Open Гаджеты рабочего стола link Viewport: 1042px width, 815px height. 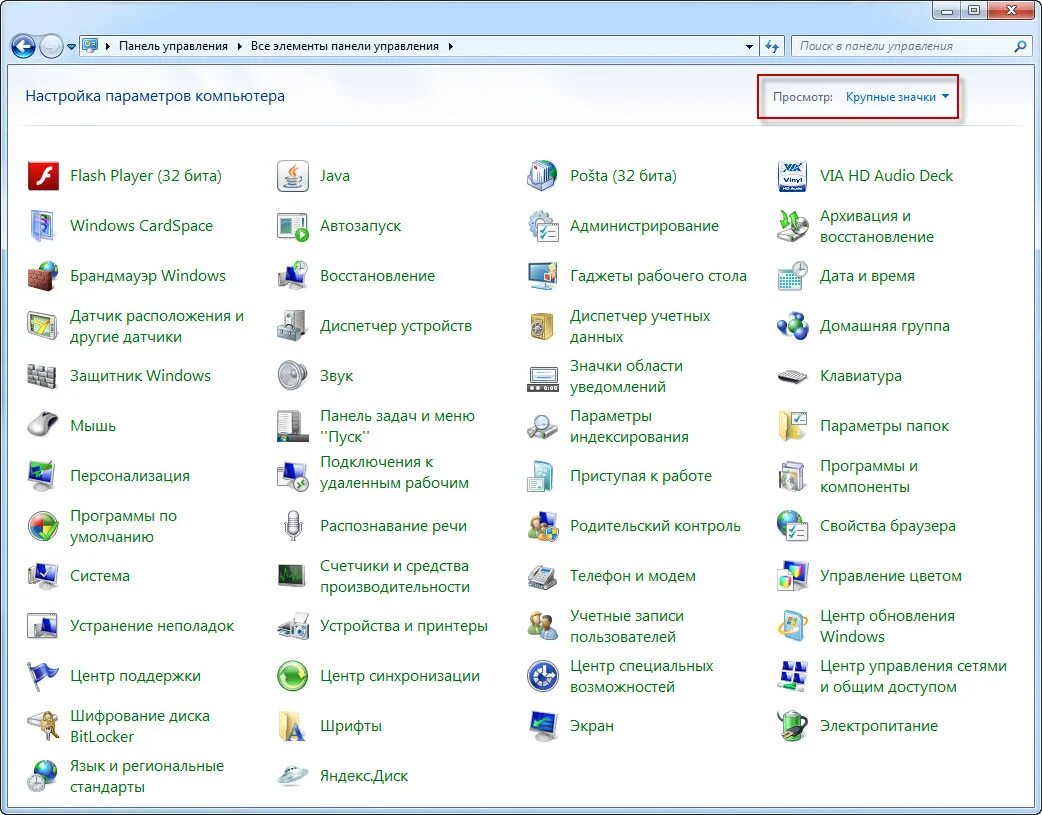click(658, 276)
